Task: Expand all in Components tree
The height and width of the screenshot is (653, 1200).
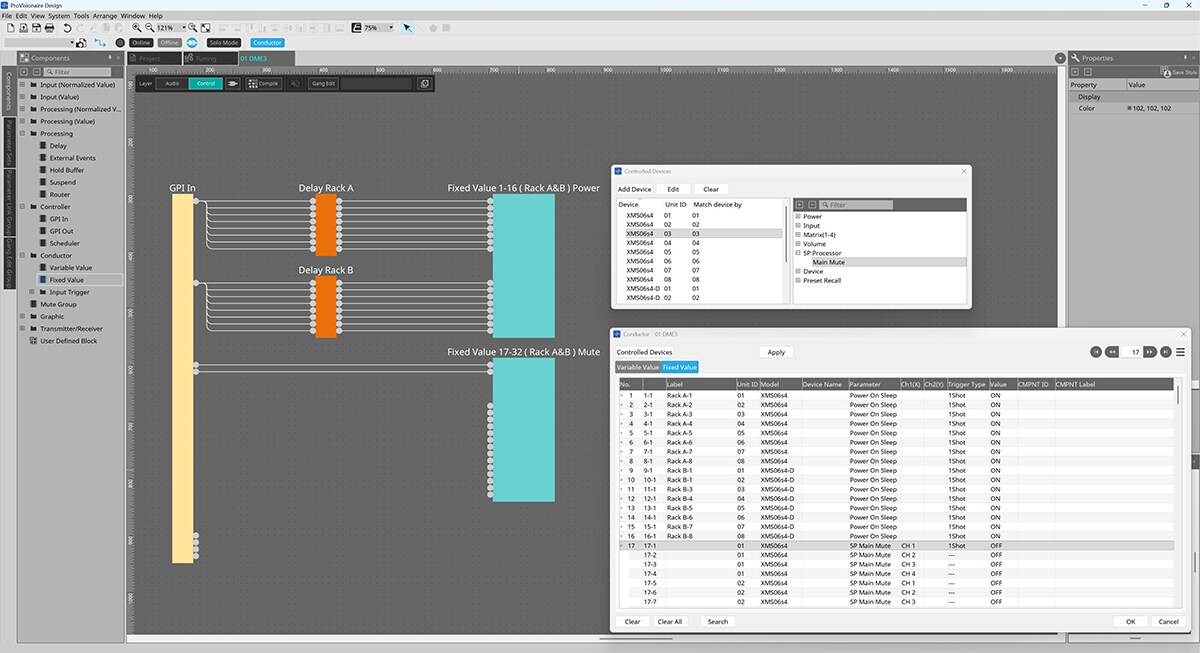Action: pyautogui.click(x=24, y=72)
